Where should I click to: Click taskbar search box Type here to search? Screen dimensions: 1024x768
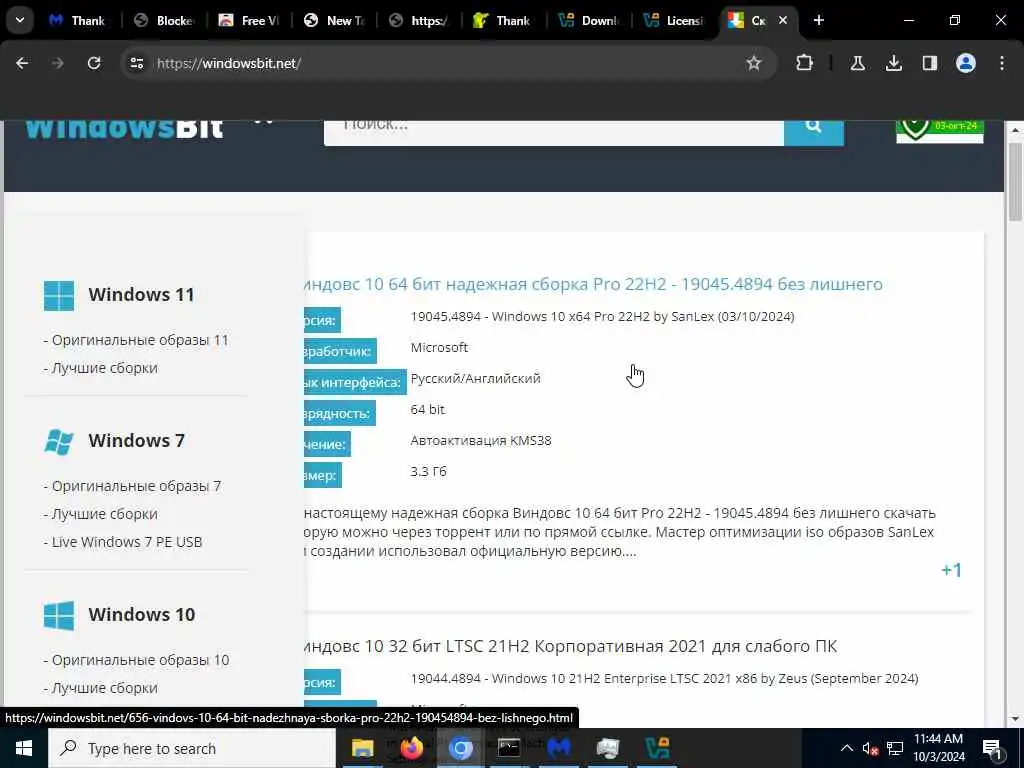tap(192, 748)
